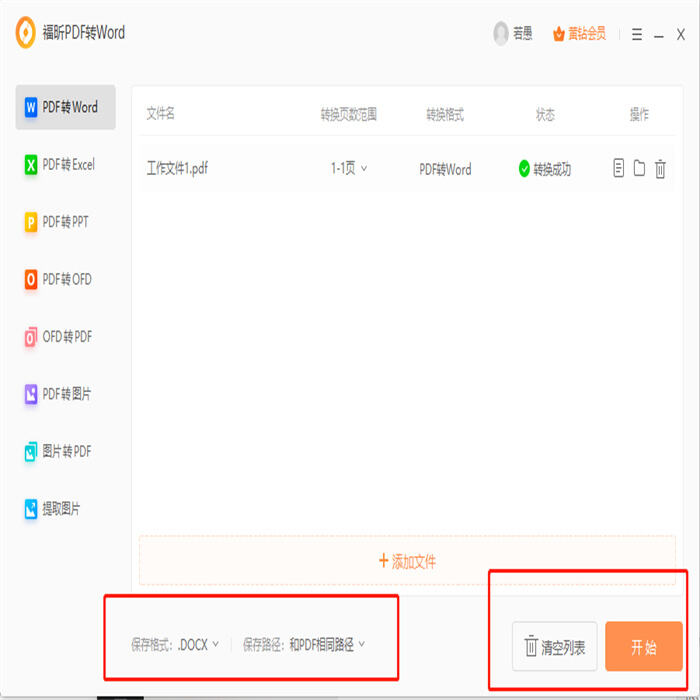Image resolution: width=700 pixels, height=700 pixels.
Task: Expand the 1-1页 page range dropdown
Action: pos(349,168)
